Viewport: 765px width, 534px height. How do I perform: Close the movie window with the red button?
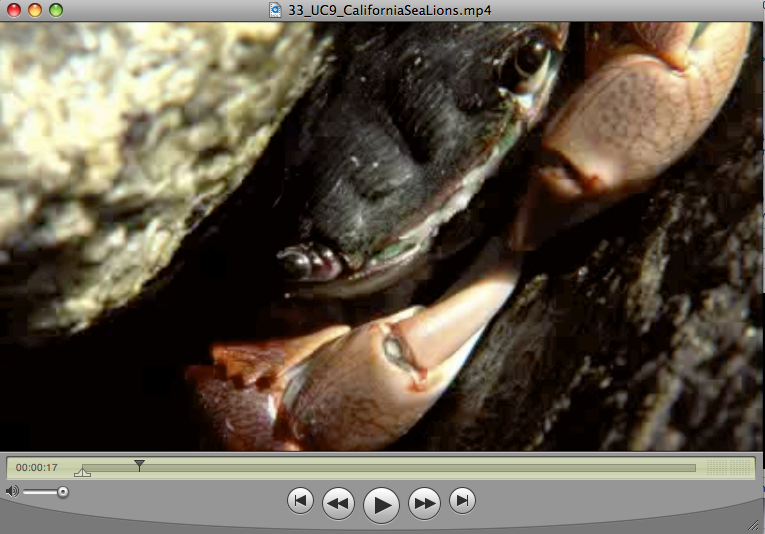click(14, 10)
